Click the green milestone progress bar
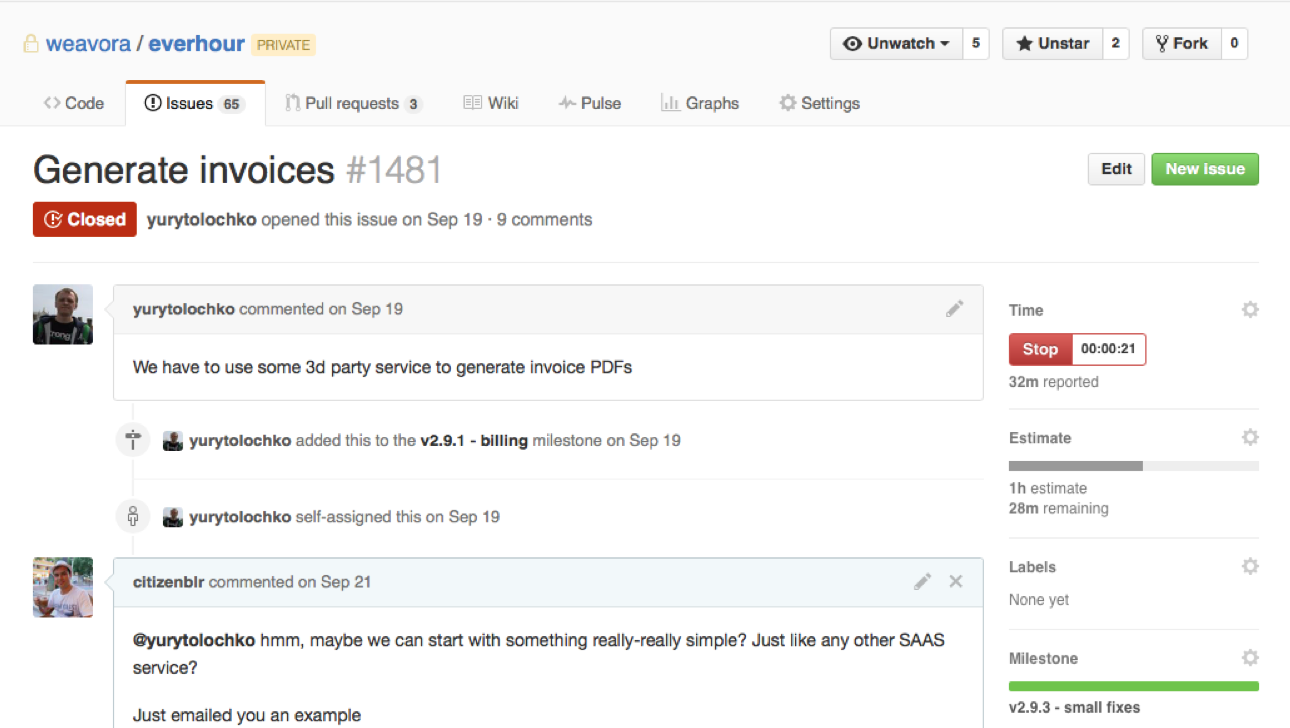 (x=1134, y=687)
